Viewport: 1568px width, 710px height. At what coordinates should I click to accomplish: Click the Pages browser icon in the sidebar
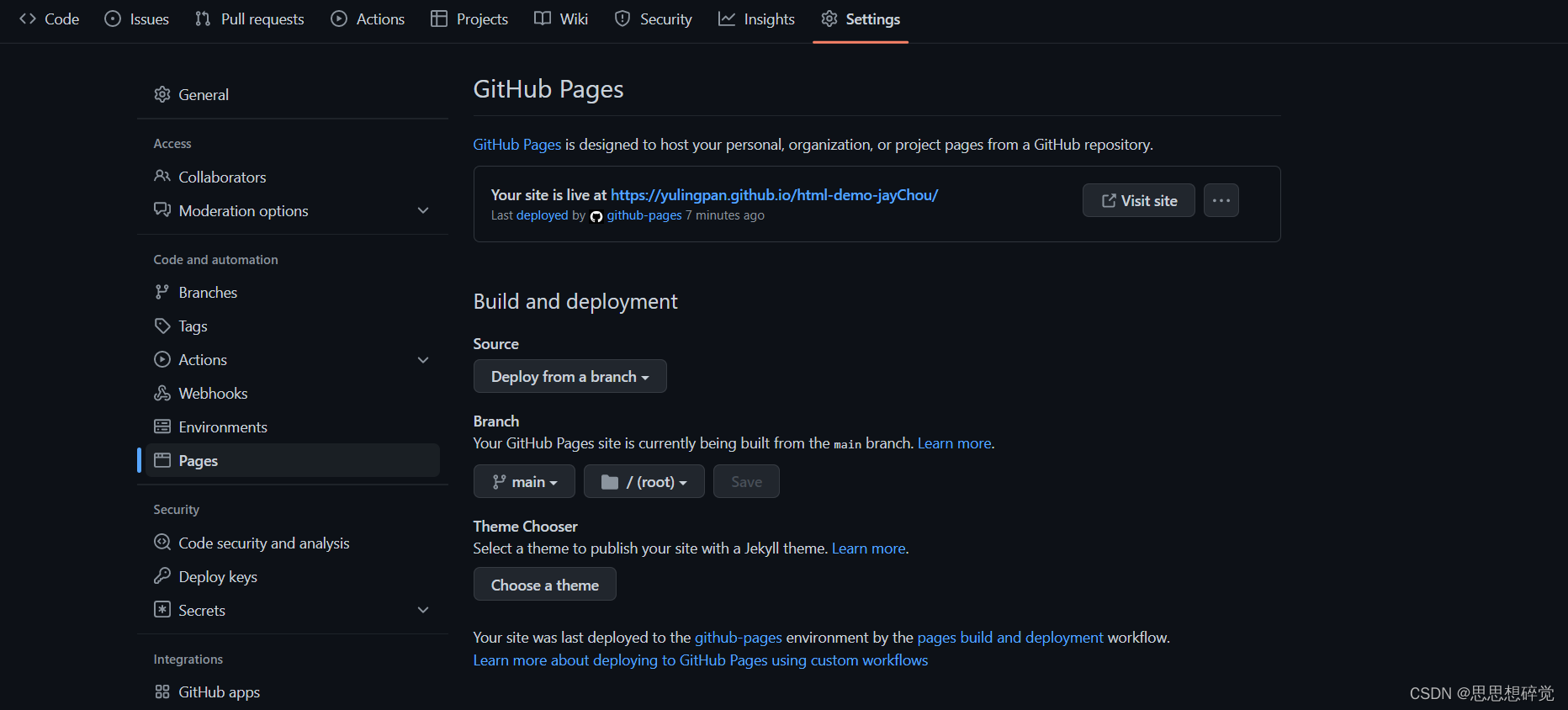coord(162,460)
